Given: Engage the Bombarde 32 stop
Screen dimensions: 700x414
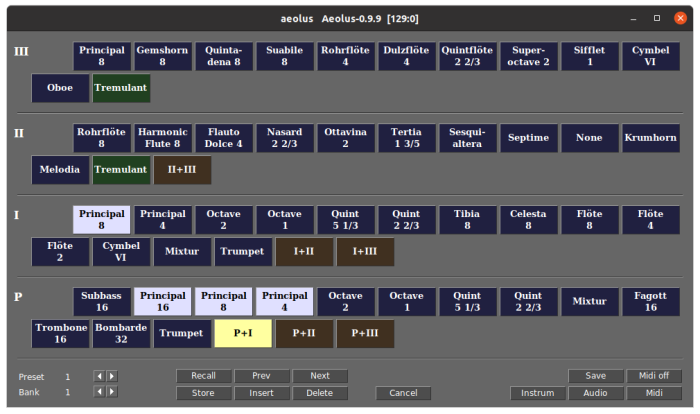Looking at the screenshot, I should (x=121, y=333).
